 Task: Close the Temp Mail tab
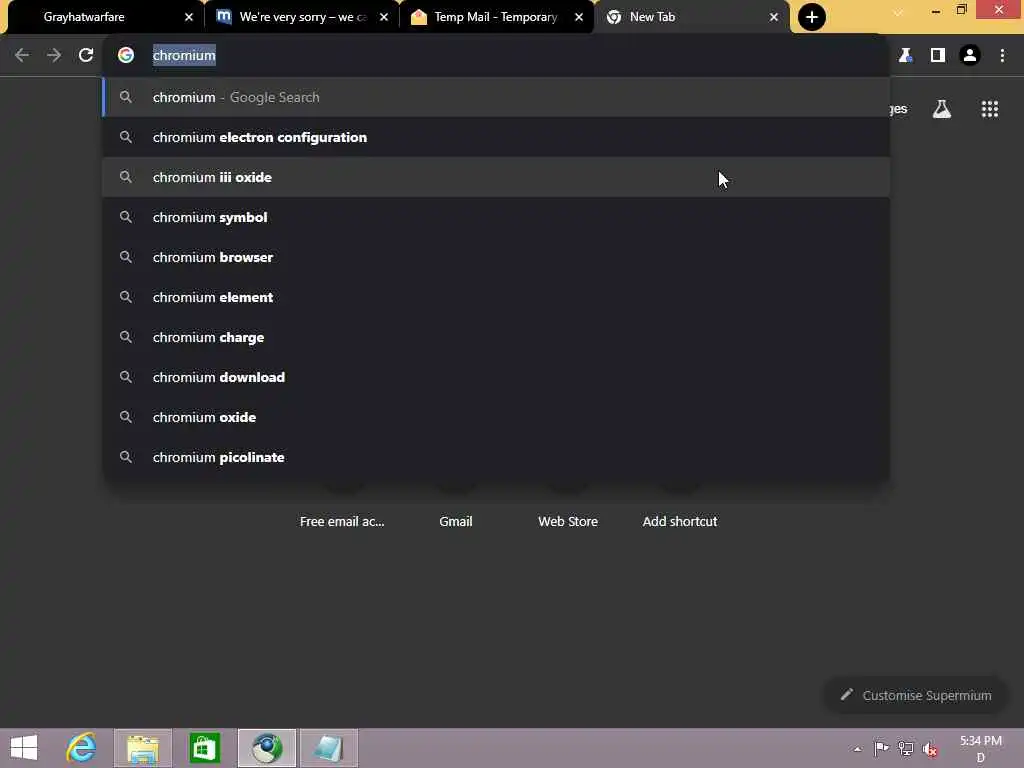[x=579, y=17]
